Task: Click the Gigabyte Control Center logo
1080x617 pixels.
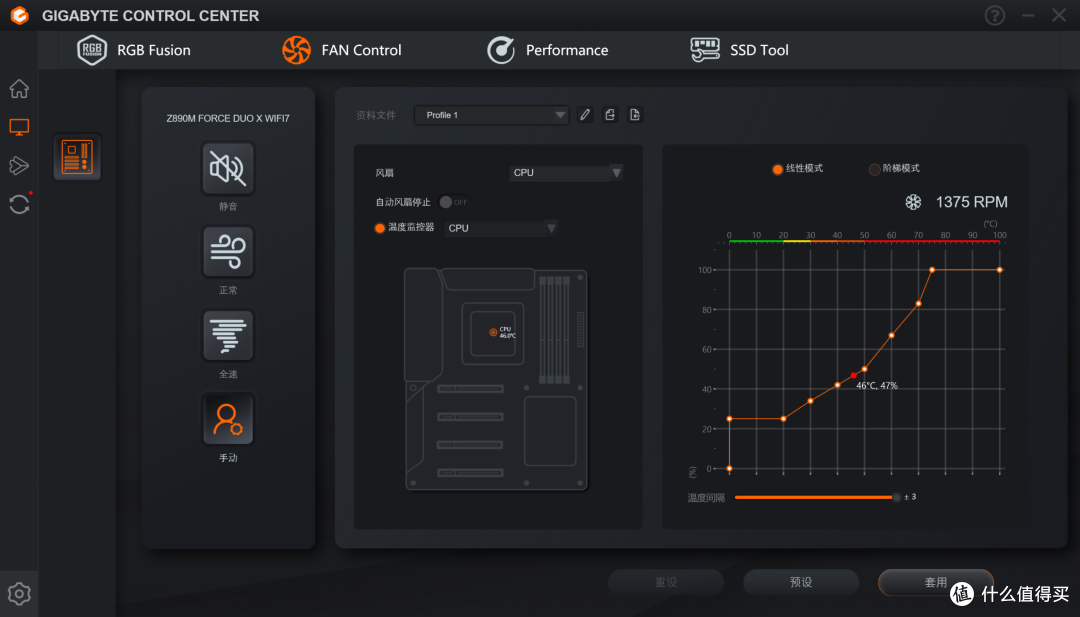Action: point(20,15)
